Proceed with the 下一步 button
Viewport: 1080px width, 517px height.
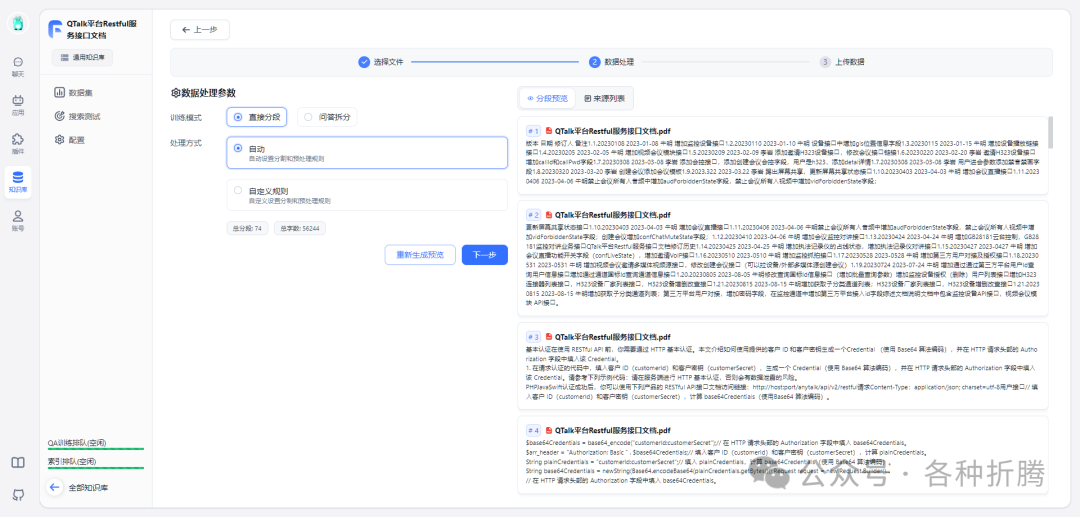(x=484, y=255)
